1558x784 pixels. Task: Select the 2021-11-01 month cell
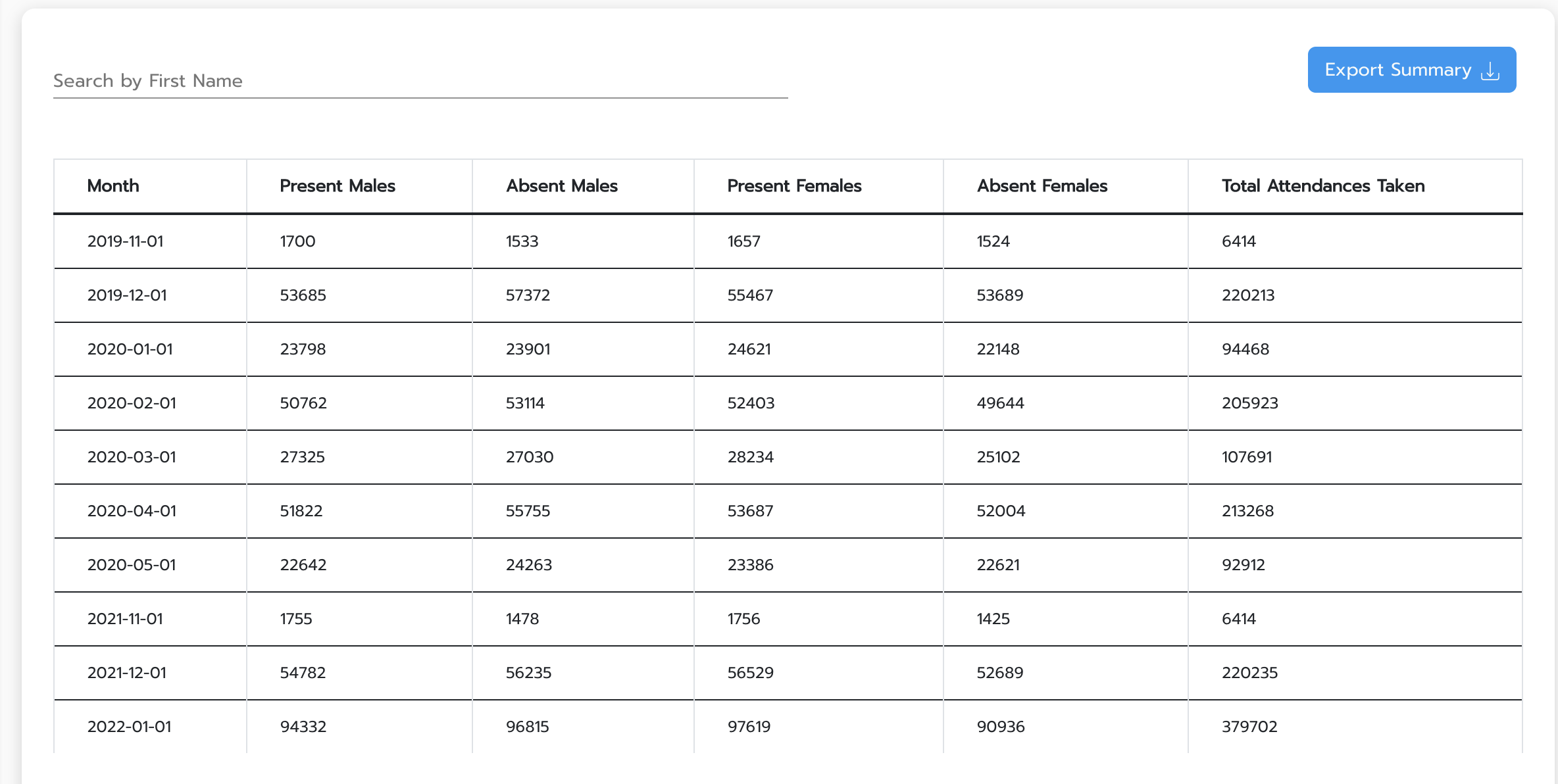(125, 619)
